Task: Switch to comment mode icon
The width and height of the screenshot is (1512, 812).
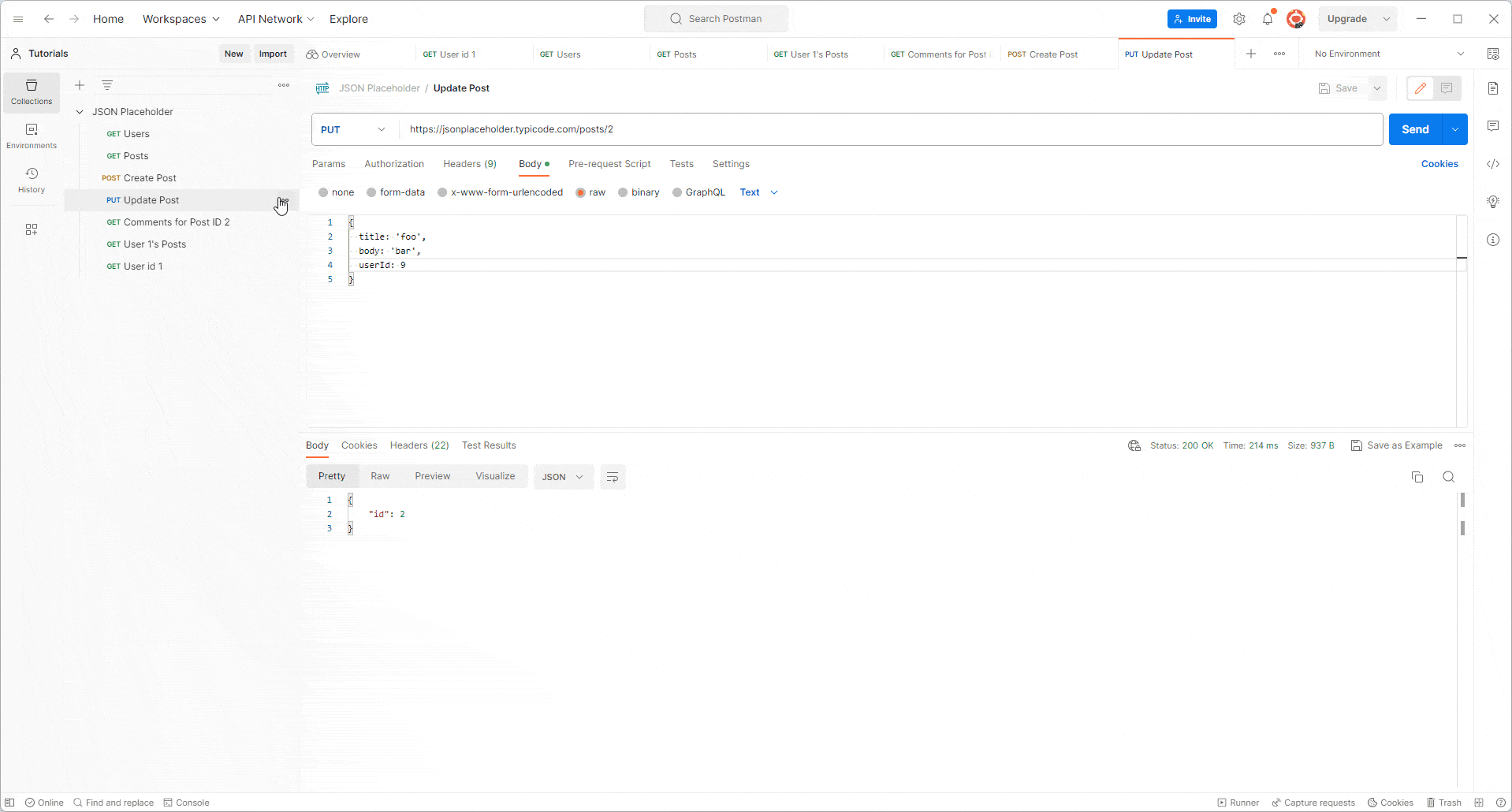Action: tap(1447, 88)
